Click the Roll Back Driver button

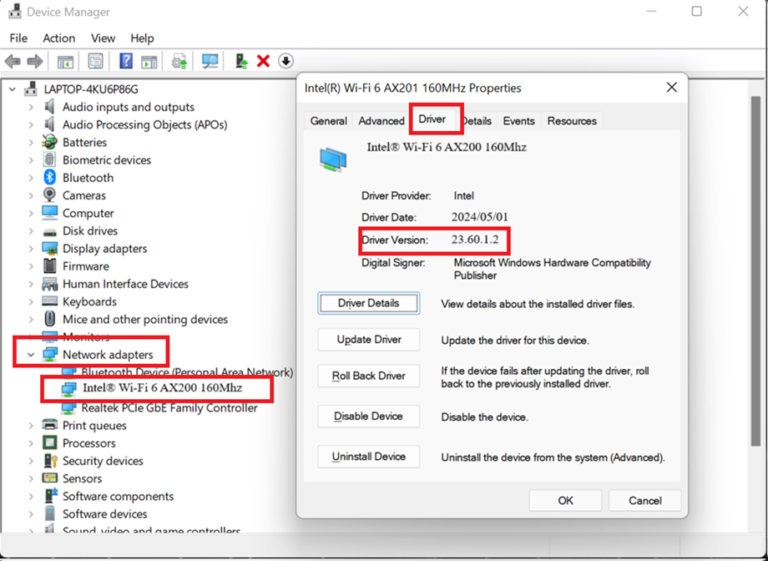(368, 376)
